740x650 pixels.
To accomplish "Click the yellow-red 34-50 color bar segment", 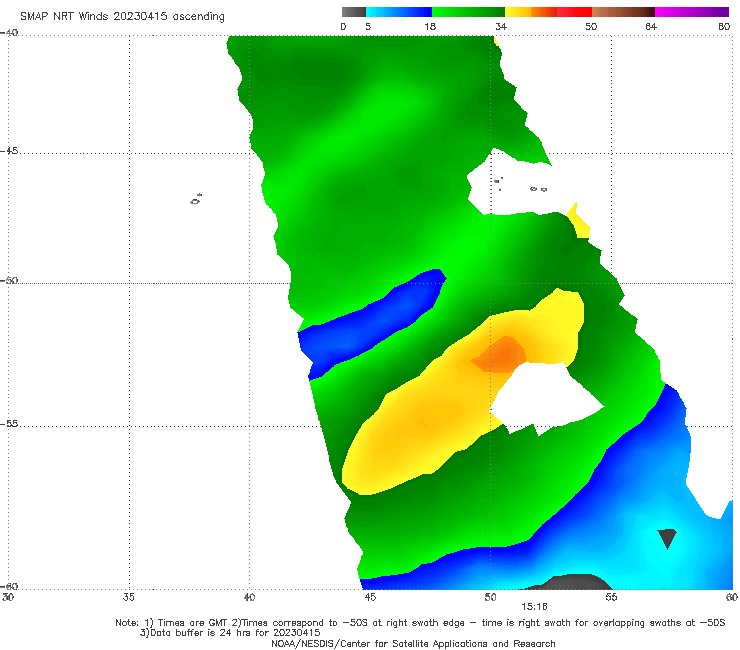I will pos(548,12).
